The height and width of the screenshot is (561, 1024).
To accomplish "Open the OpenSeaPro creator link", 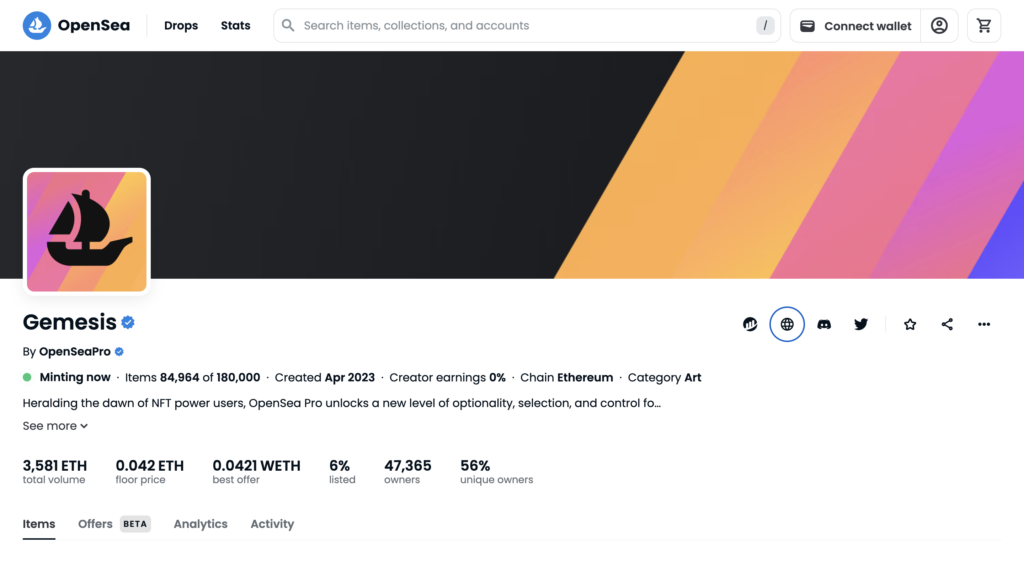I will [x=74, y=351].
